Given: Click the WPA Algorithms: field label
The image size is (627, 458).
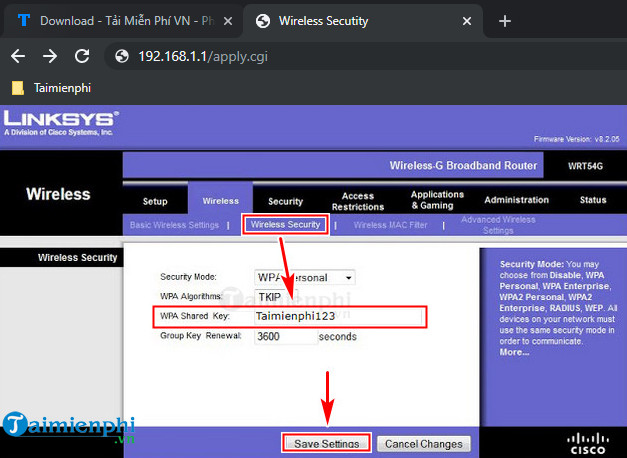Looking at the screenshot, I should coord(191,296).
